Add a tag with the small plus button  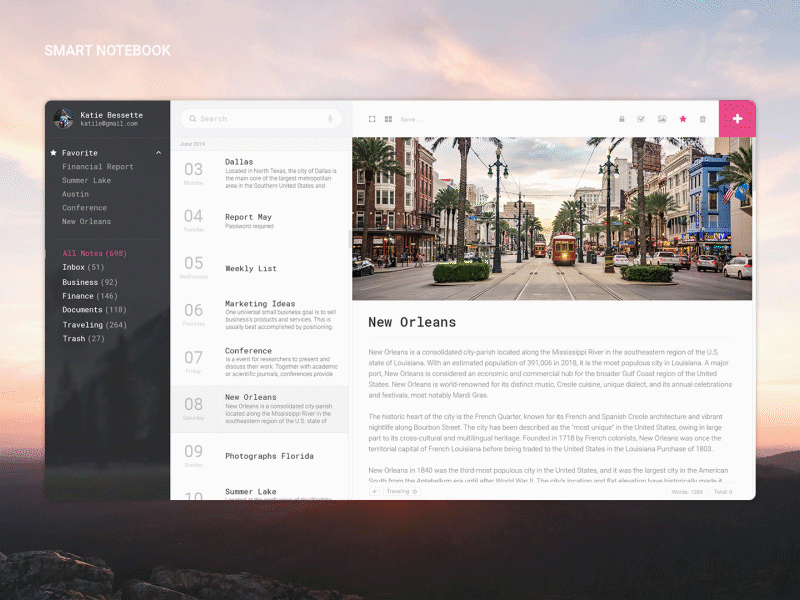tap(374, 491)
